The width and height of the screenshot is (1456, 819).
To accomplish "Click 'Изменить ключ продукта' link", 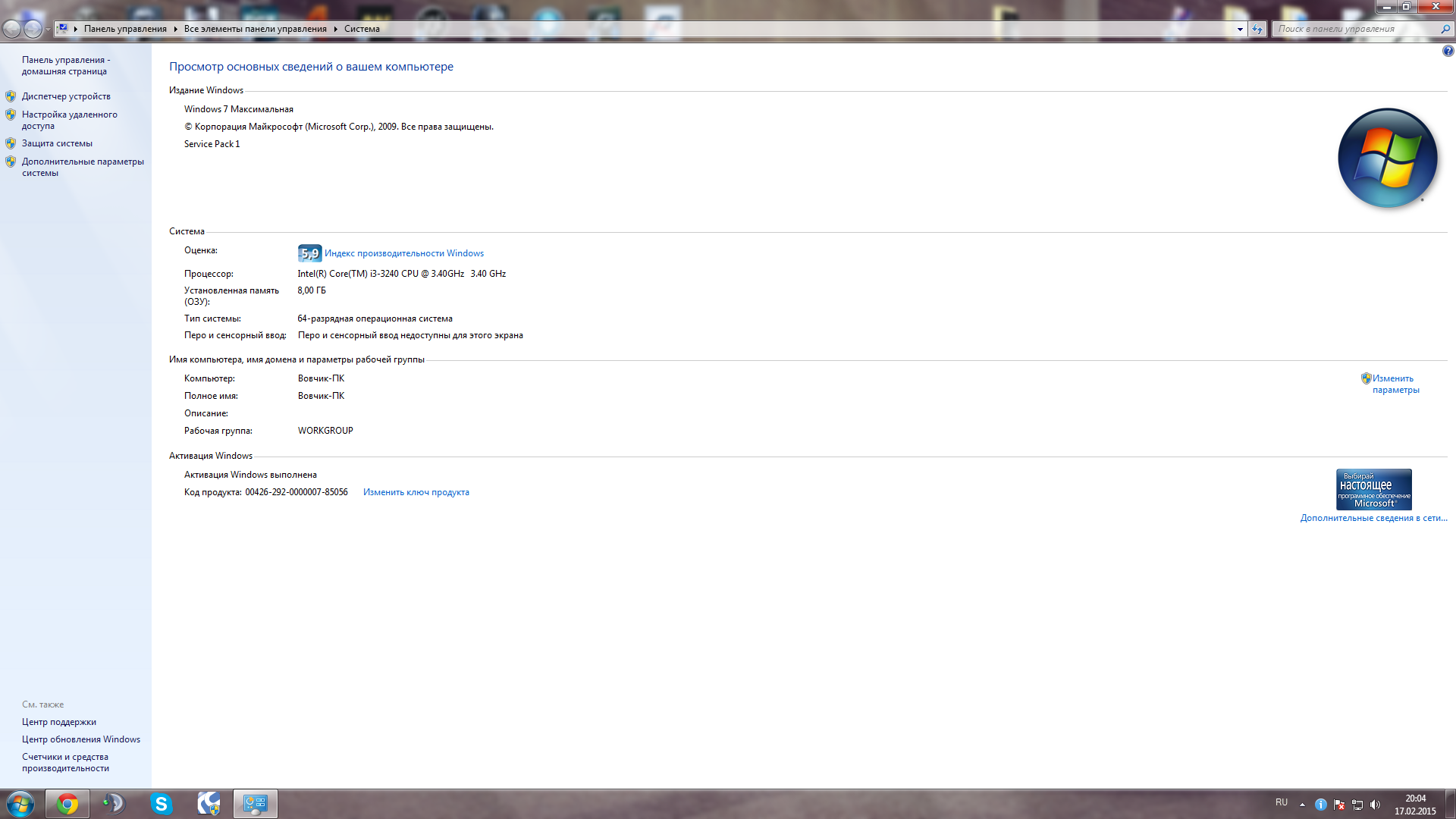I will pyautogui.click(x=416, y=492).
